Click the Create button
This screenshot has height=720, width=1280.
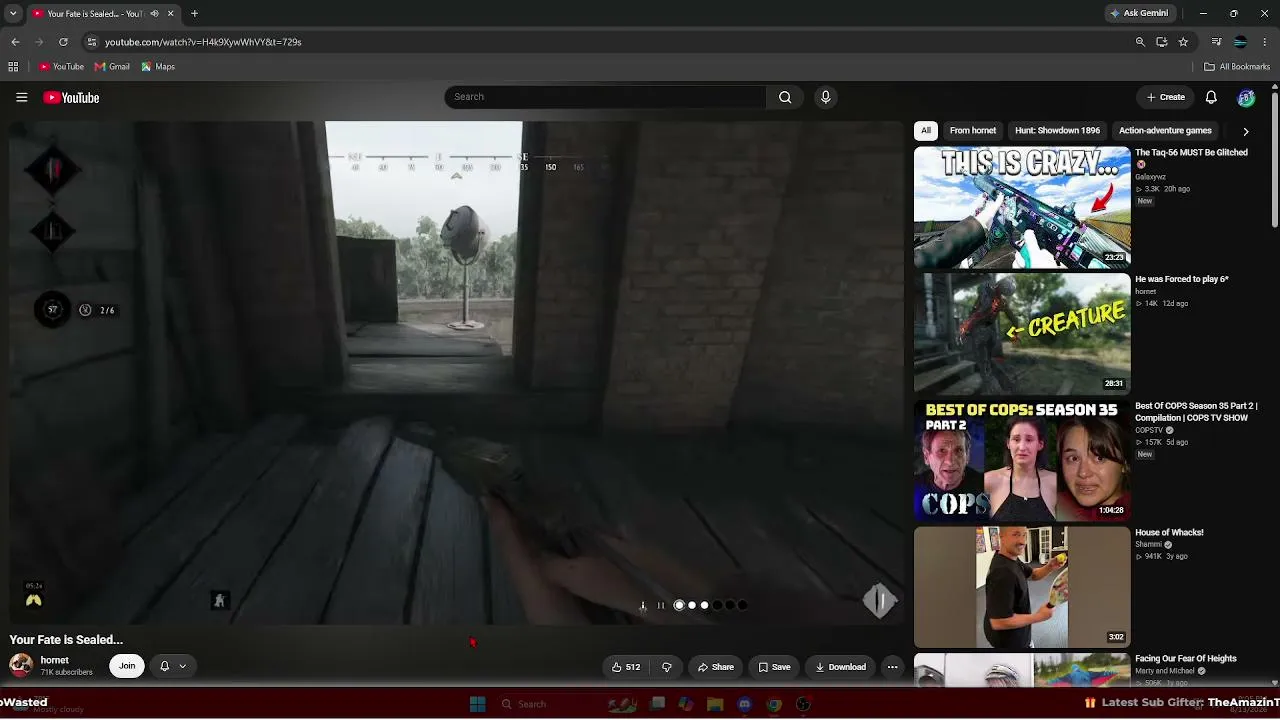click(x=1166, y=97)
